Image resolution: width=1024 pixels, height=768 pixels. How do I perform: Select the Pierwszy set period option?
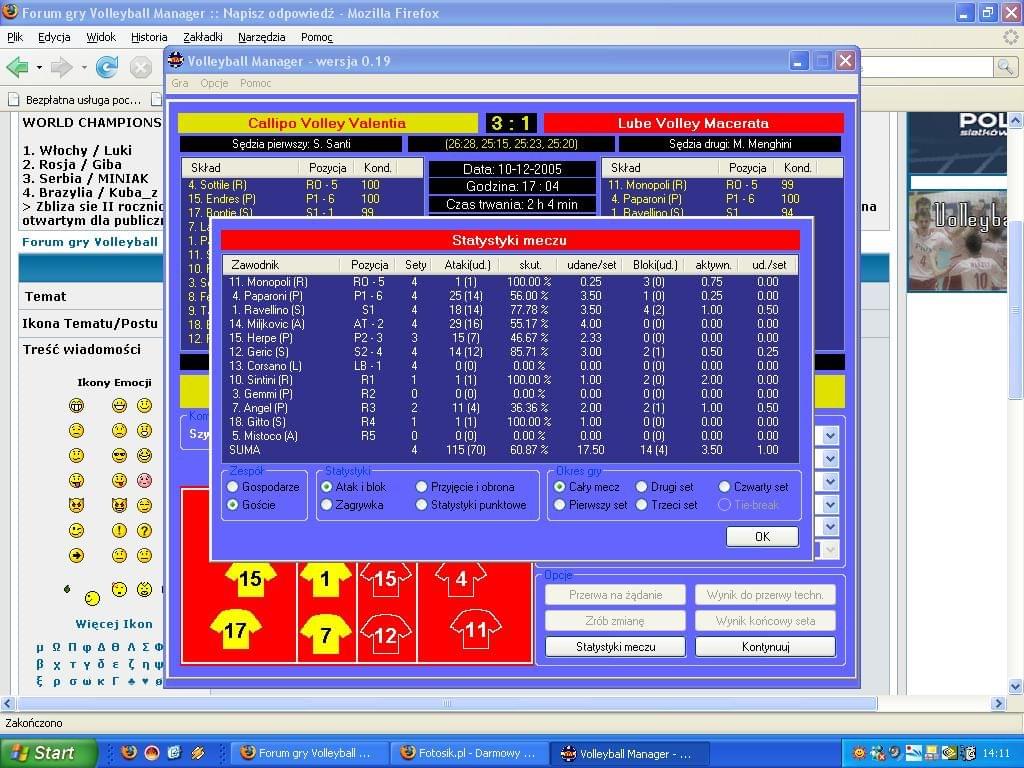point(560,505)
